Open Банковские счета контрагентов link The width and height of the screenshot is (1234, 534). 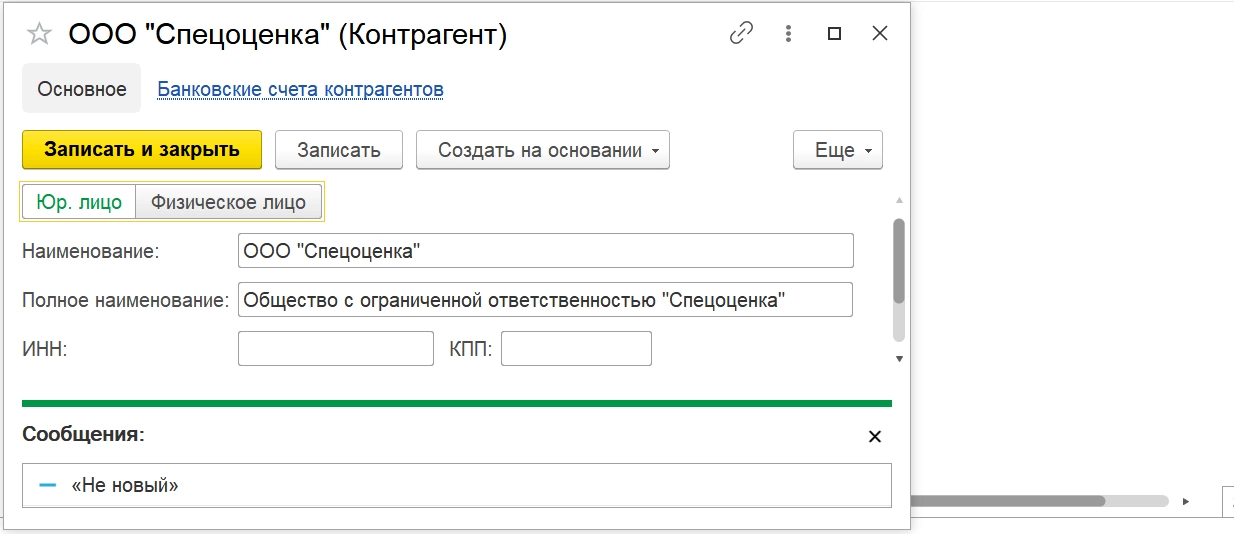(x=301, y=89)
